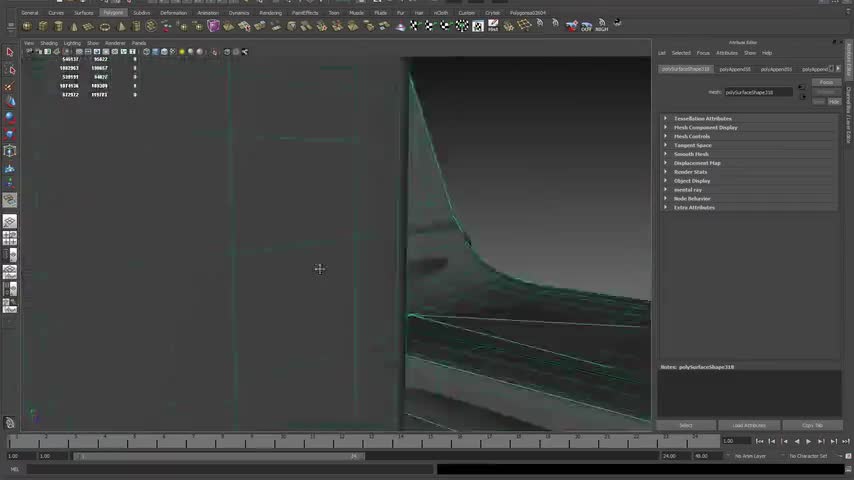The width and height of the screenshot is (854, 480).
Task: Expand Render Stats section
Action: click(x=666, y=172)
